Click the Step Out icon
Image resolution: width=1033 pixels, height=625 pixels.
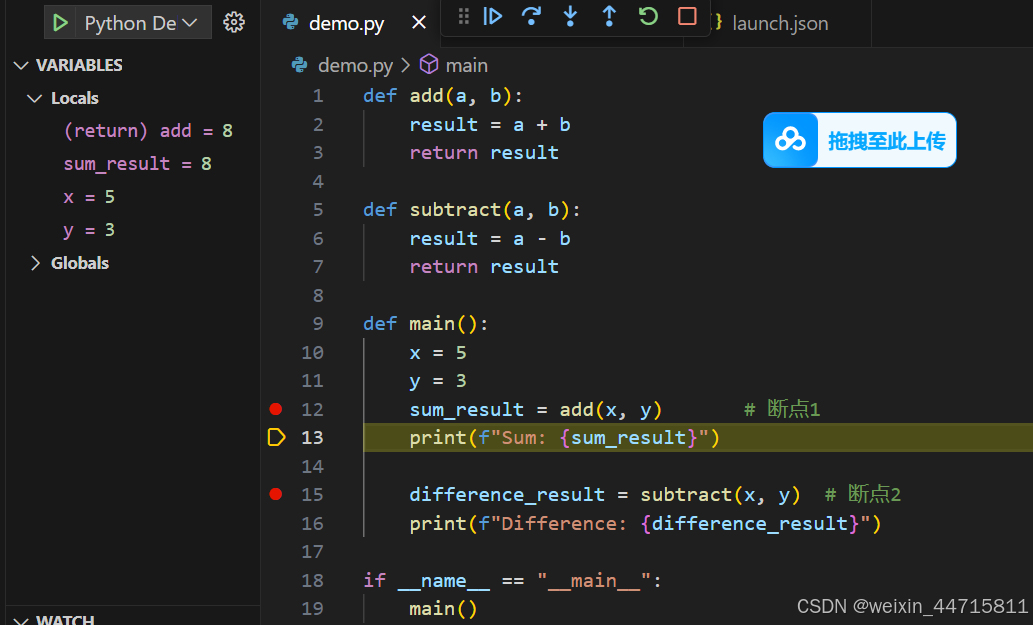click(609, 17)
